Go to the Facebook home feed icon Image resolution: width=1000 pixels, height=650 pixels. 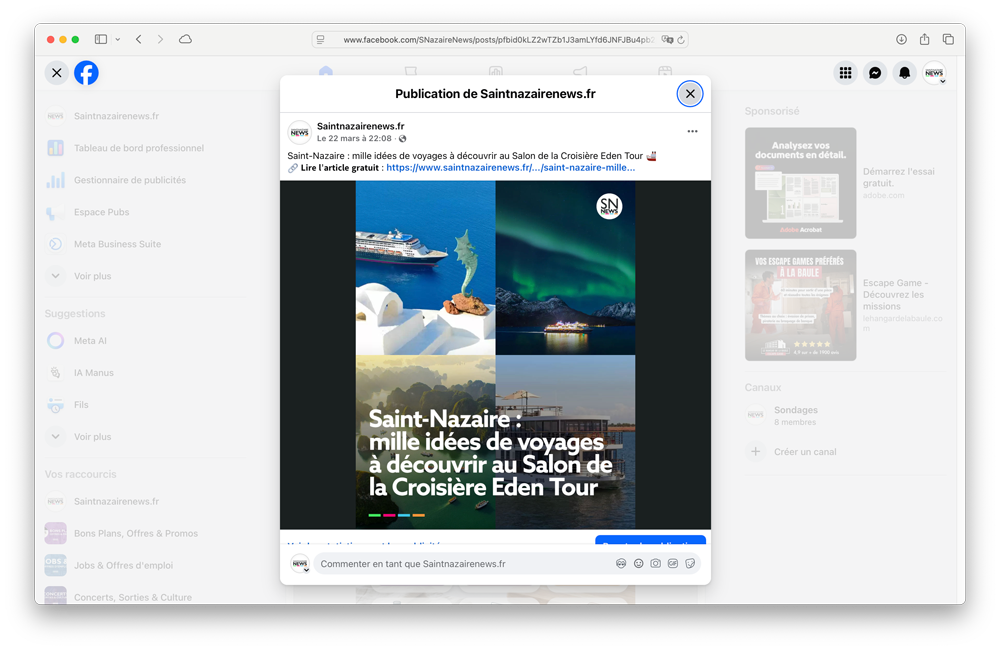325,72
